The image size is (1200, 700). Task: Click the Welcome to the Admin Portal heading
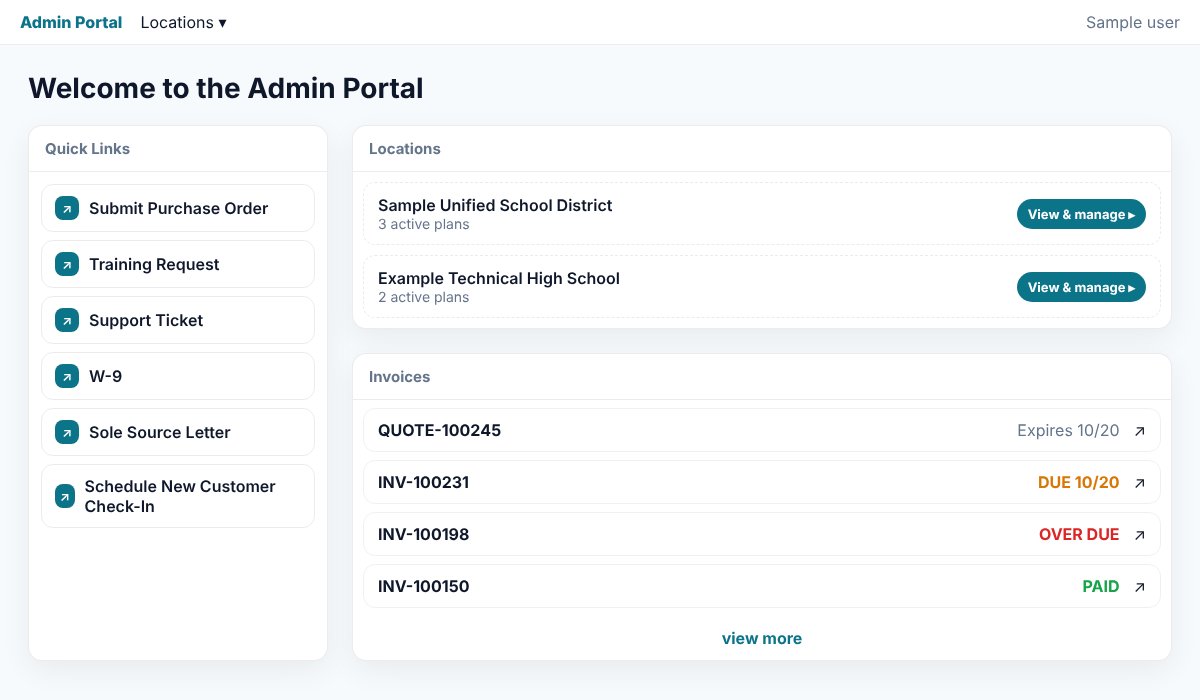coord(226,88)
